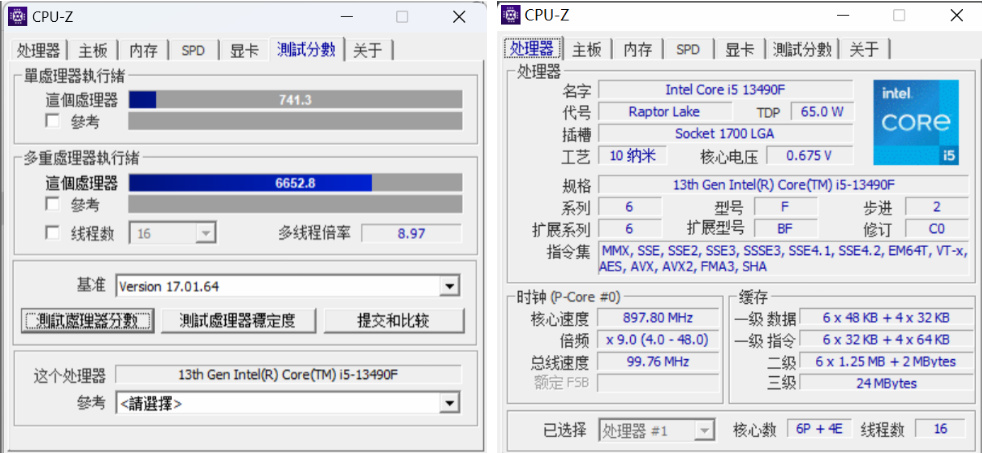982x453 pixels.
Task: Click CPU-Z app icon in left window title bar
Action: pos(18,16)
